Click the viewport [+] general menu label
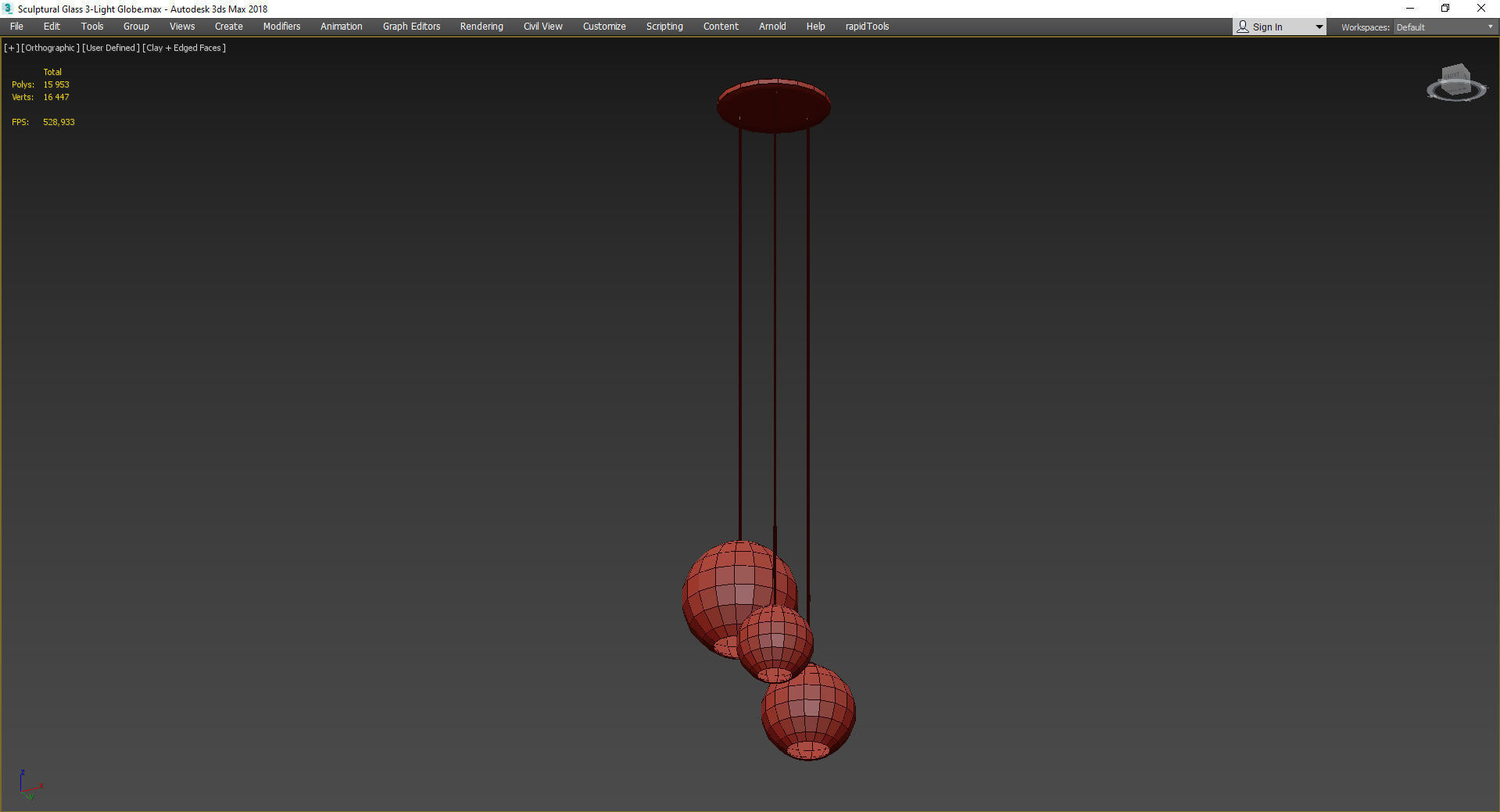 12,48
